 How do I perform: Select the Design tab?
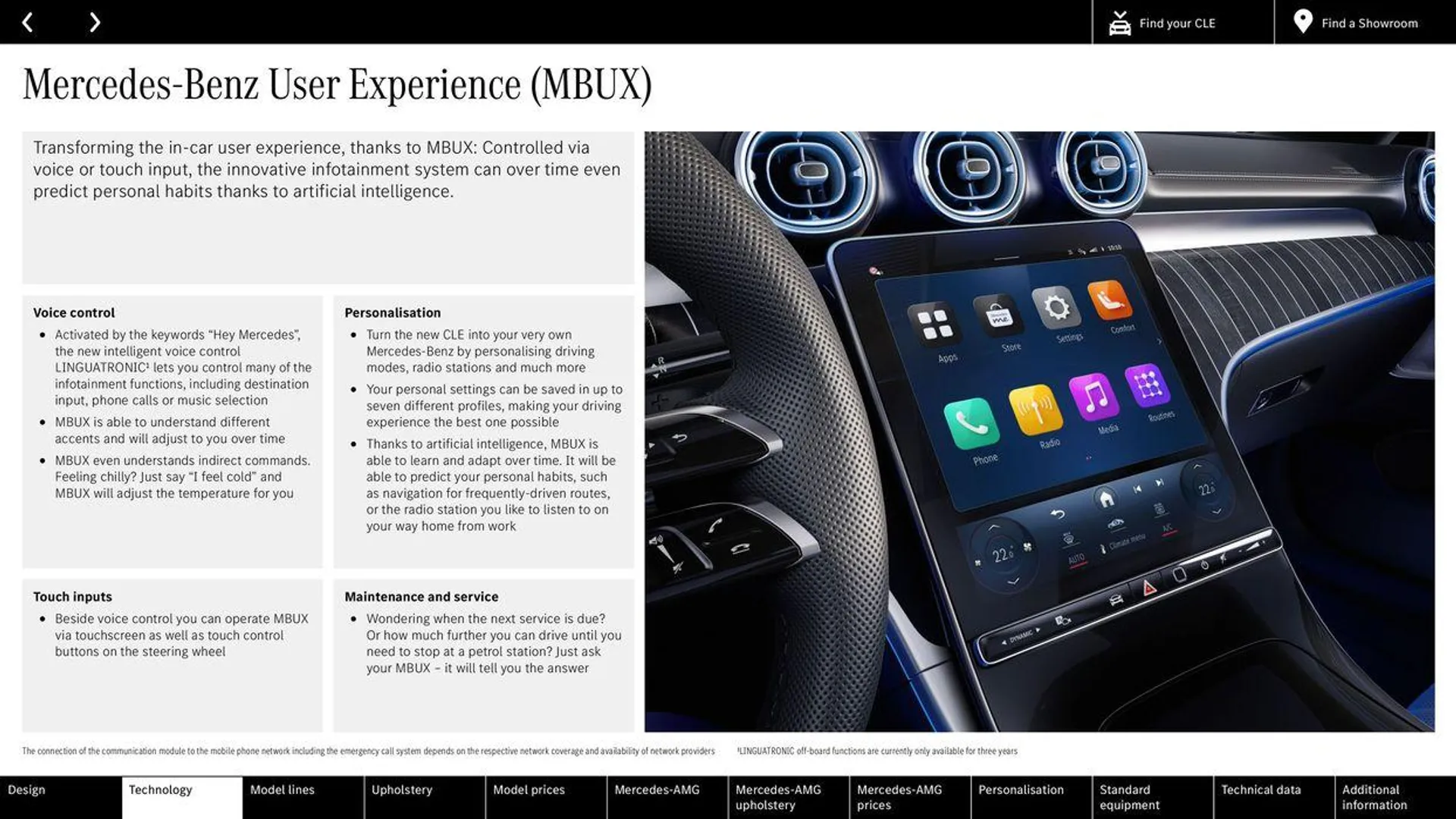pos(26,790)
